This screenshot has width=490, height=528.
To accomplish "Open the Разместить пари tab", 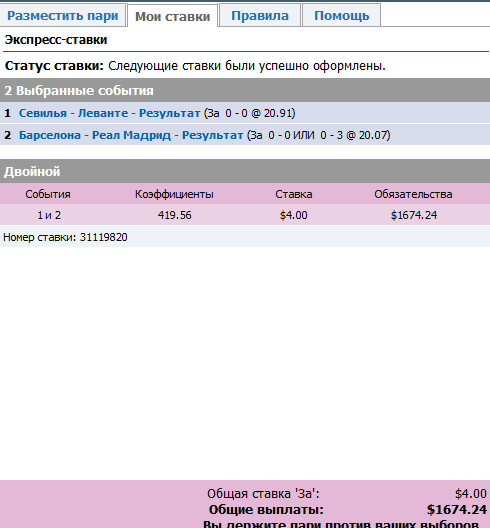I will pos(63,15).
